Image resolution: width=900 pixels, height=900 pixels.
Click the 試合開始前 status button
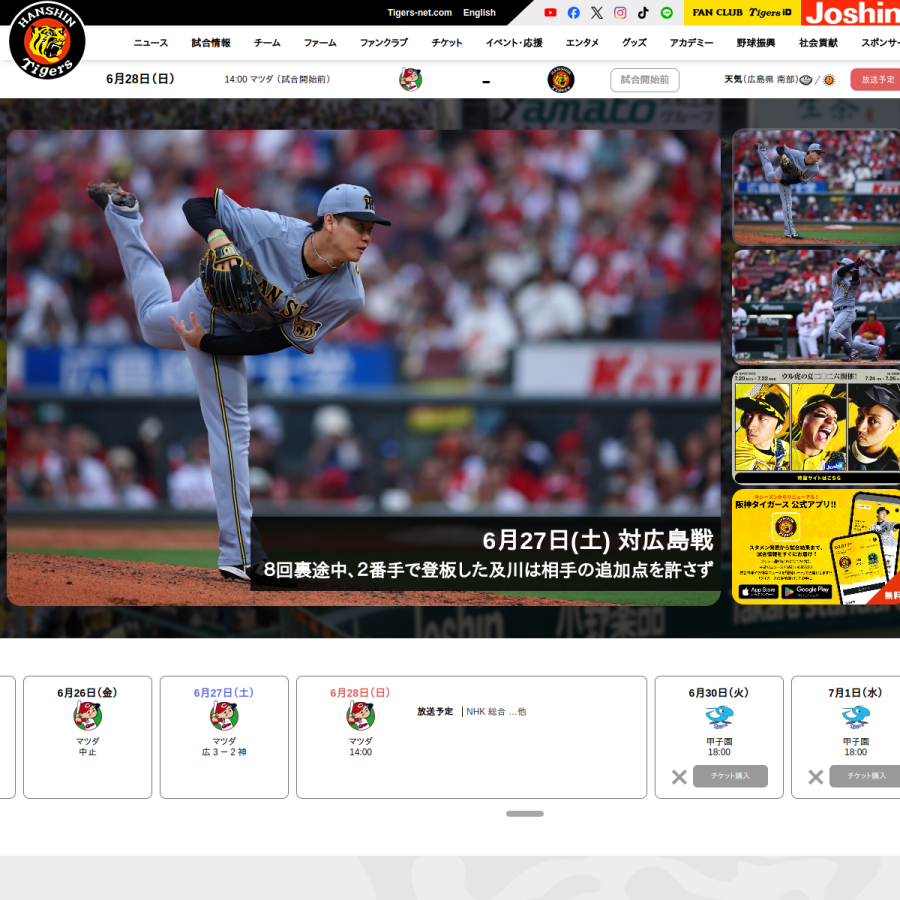645,80
